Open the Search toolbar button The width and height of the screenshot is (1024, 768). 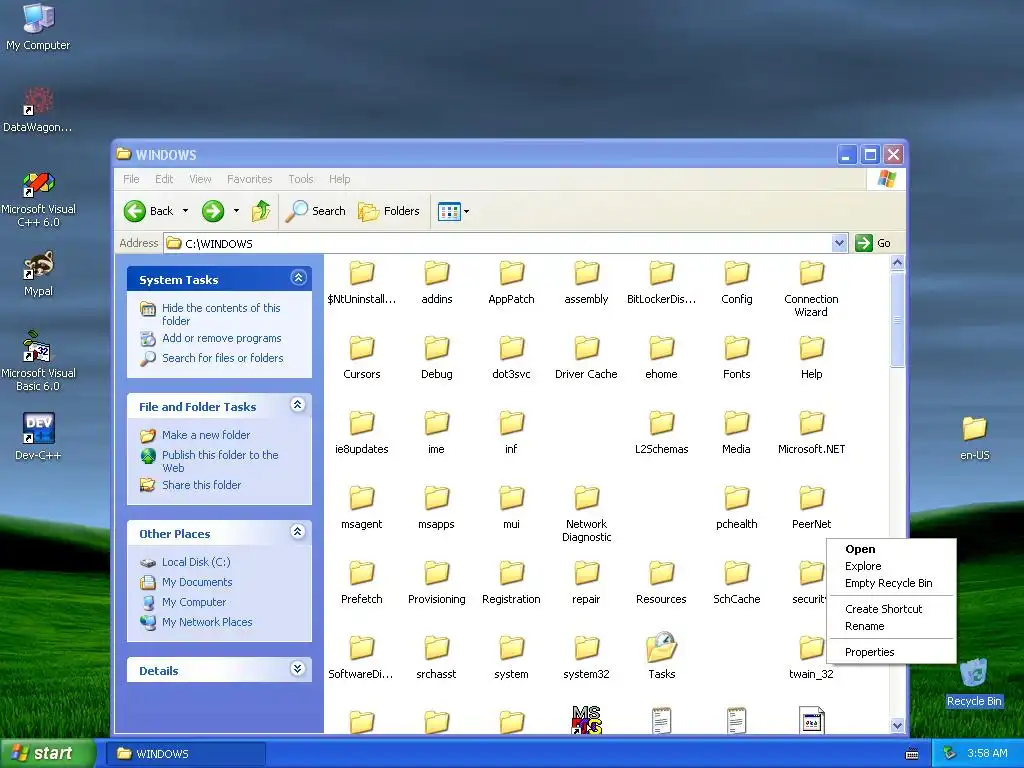click(315, 211)
